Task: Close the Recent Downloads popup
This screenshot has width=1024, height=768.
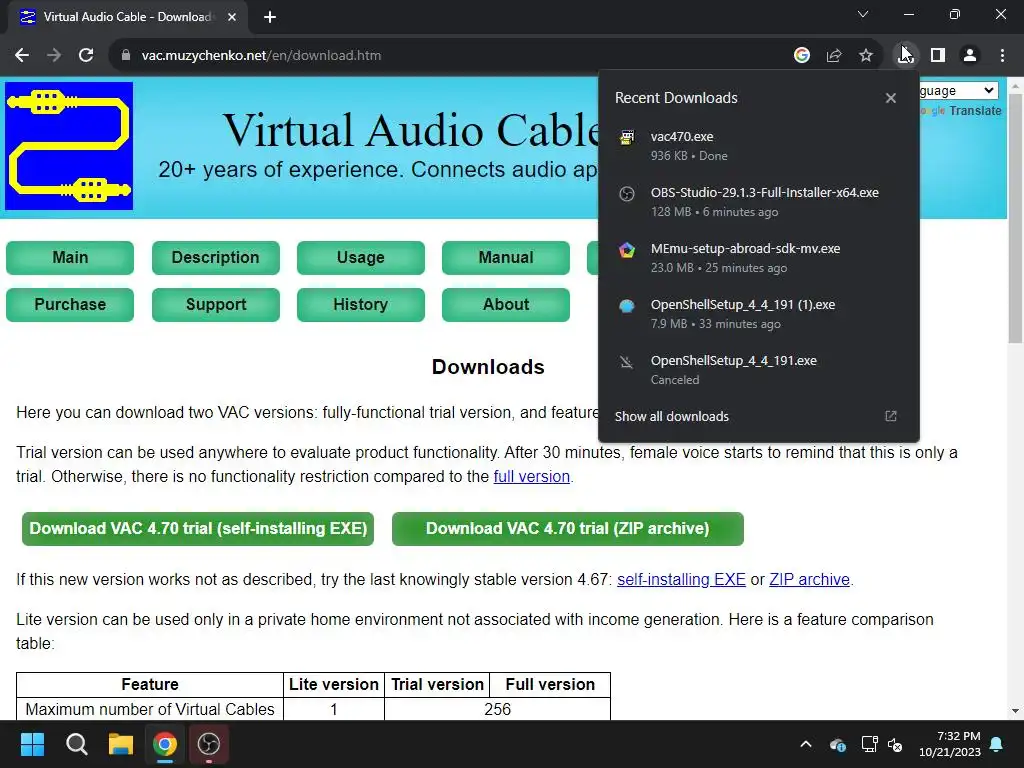Action: point(891,98)
